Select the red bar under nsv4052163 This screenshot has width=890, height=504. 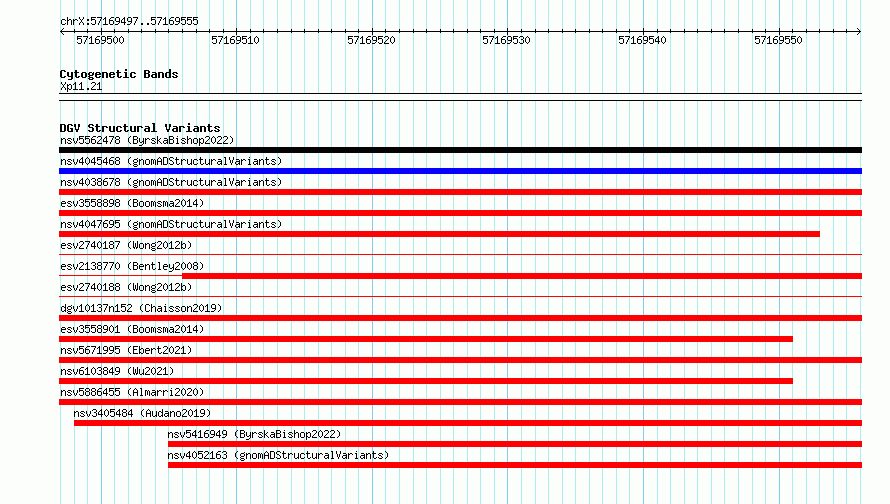coord(515,465)
